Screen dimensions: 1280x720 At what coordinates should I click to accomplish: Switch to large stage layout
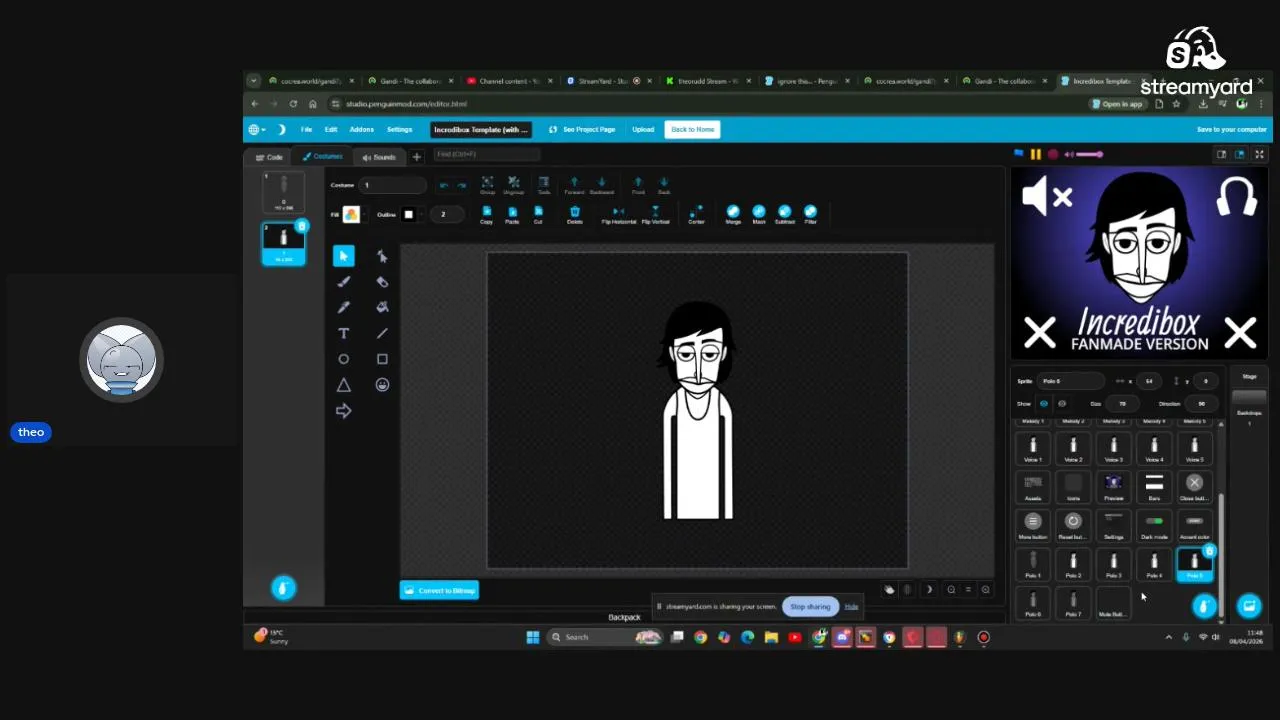1240,154
